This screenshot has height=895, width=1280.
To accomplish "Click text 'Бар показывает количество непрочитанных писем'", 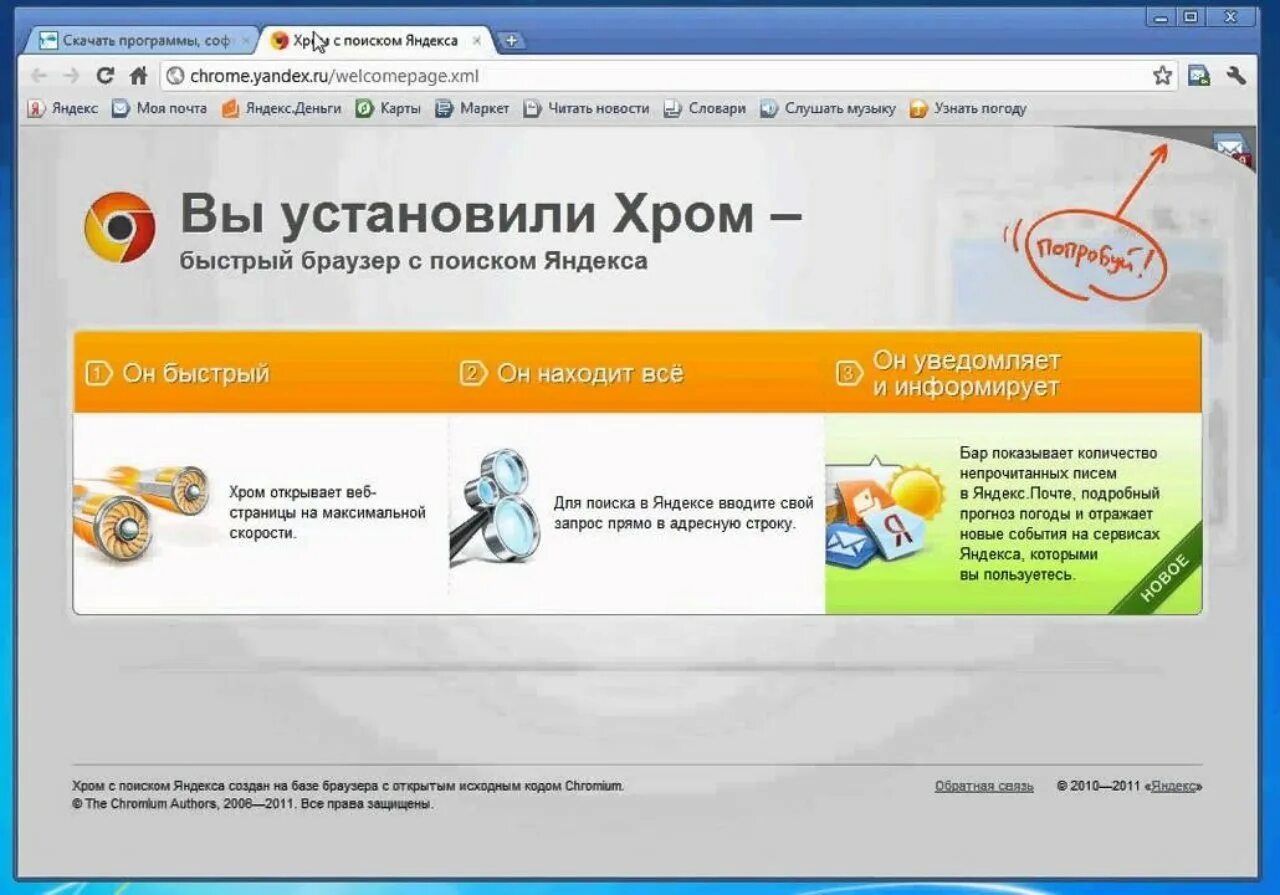I will coord(1060,514).
